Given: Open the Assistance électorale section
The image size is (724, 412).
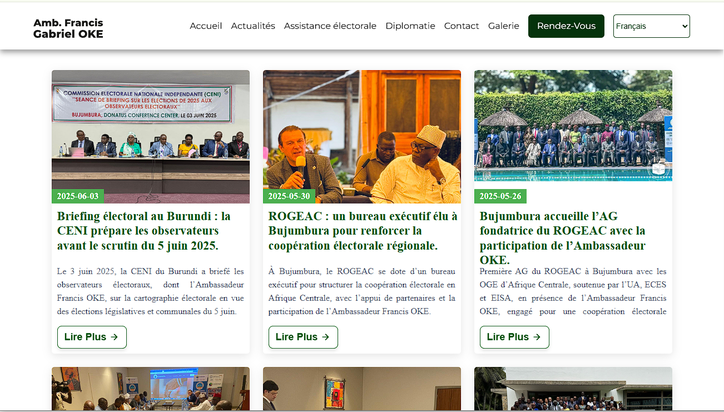Looking at the screenshot, I should tap(330, 26).
